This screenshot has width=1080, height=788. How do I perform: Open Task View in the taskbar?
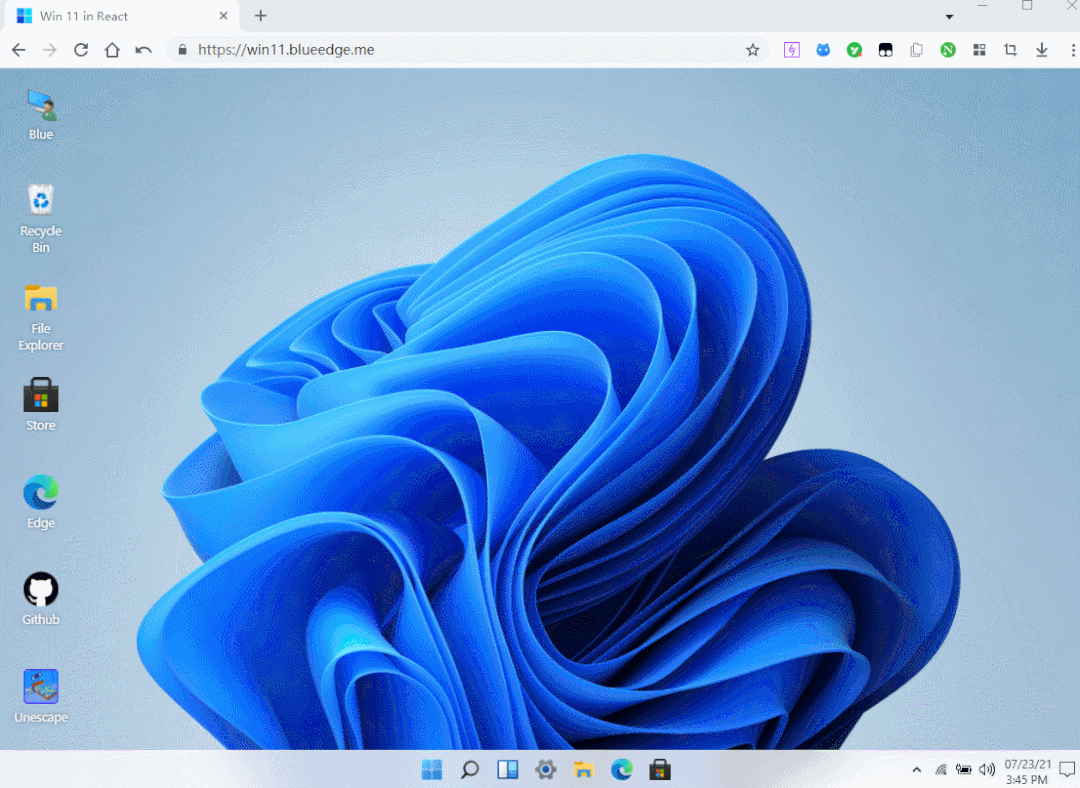pos(508,770)
